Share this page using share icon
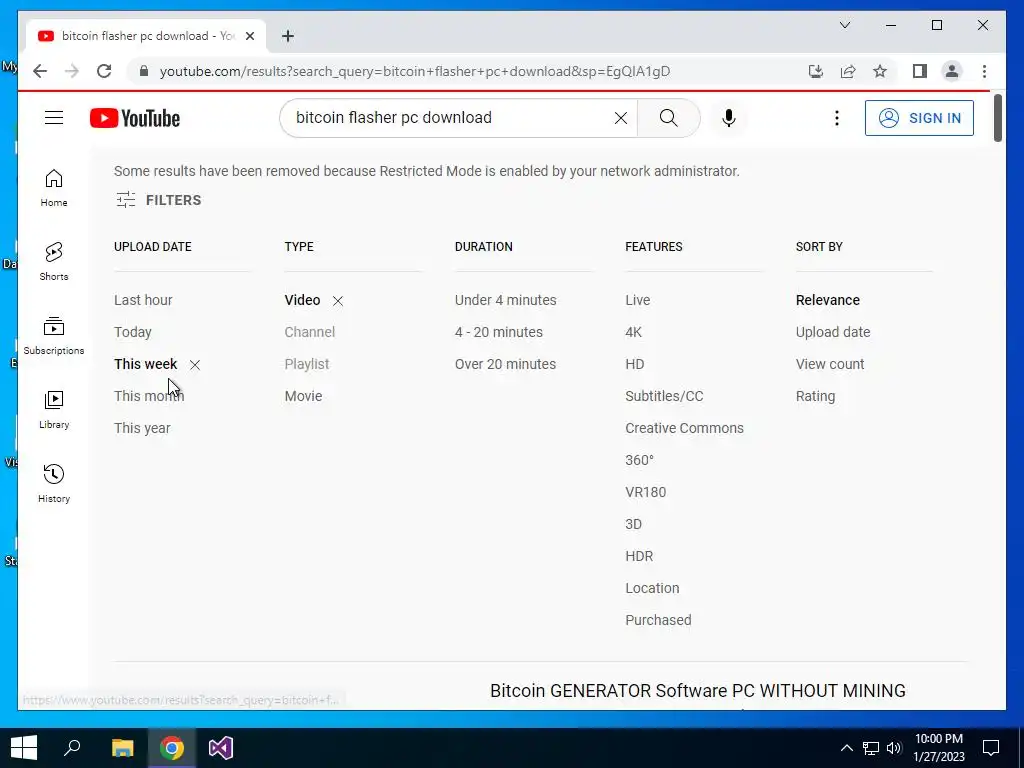The width and height of the screenshot is (1024, 768). 848,71
